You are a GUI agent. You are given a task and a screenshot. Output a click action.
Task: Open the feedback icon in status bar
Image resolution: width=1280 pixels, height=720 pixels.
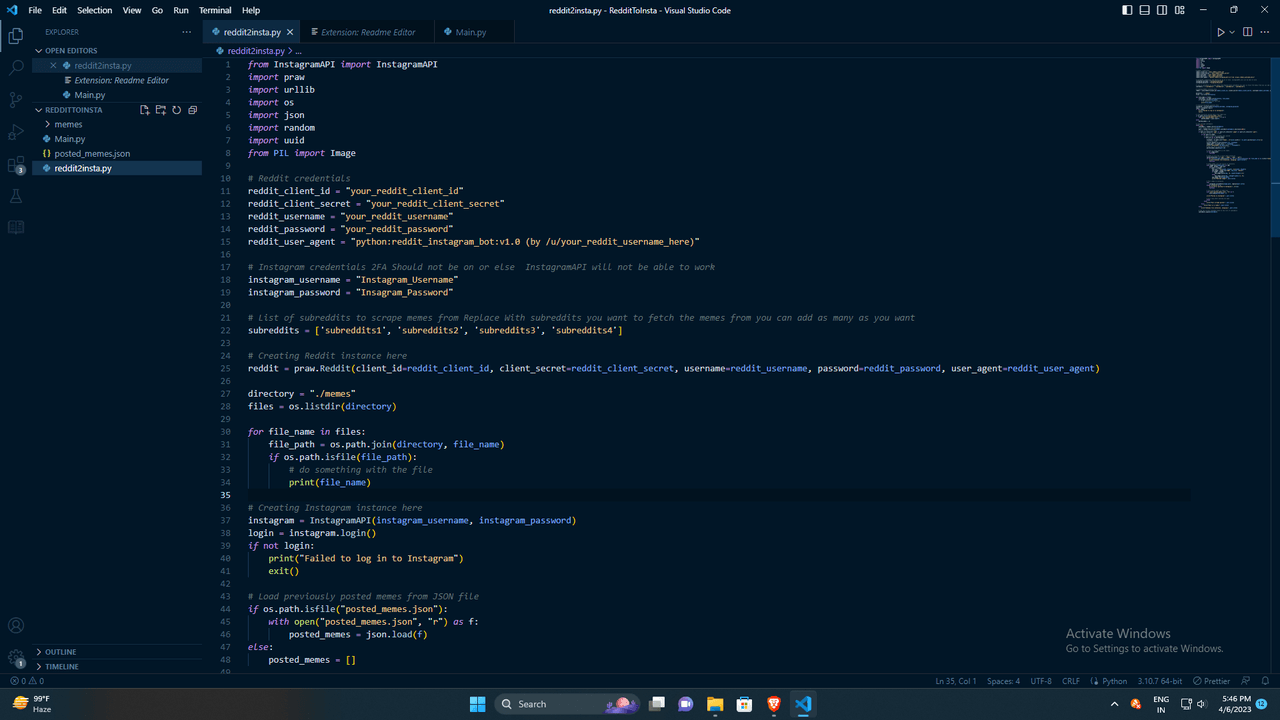point(1246,681)
